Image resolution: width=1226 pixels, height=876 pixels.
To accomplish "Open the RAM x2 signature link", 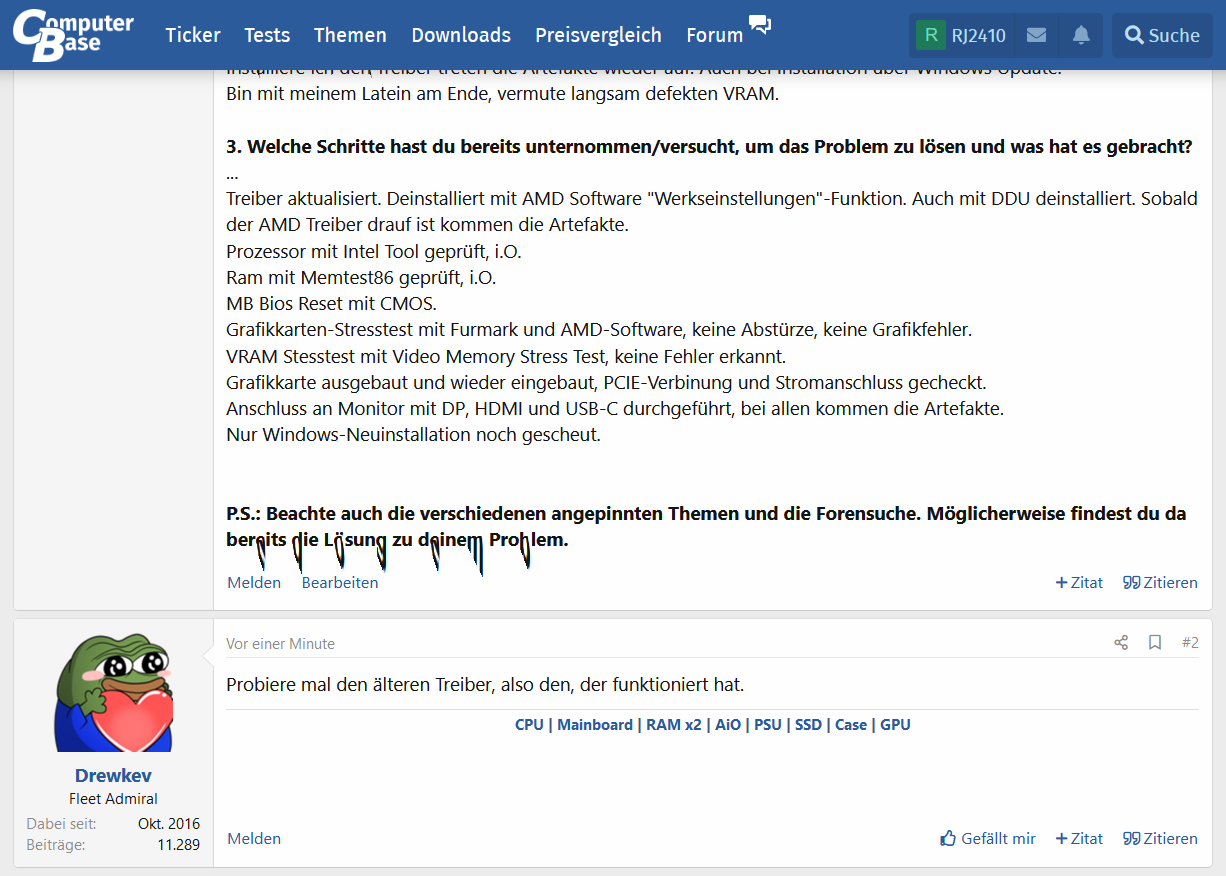I will pyautogui.click(x=674, y=724).
